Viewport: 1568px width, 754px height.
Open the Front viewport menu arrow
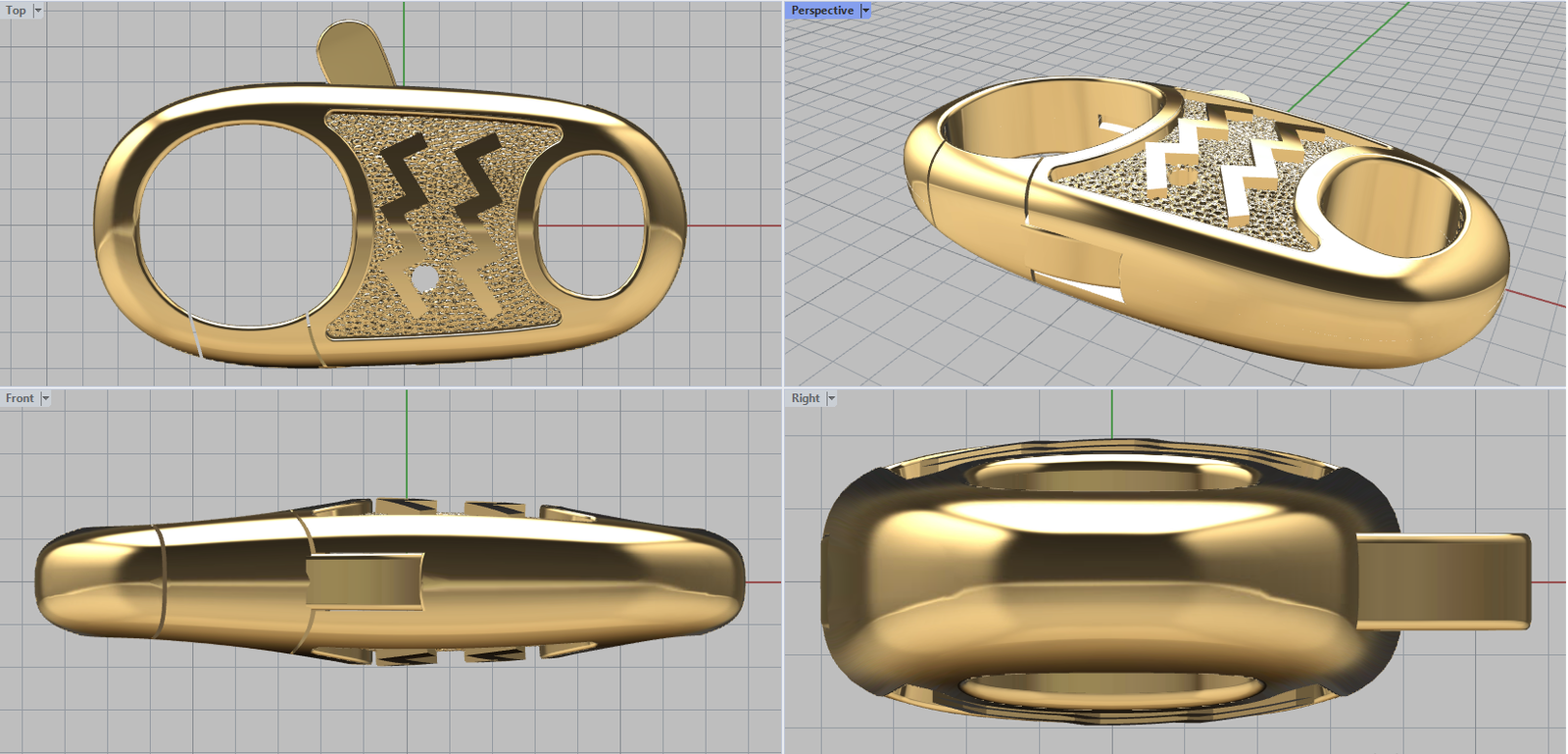click(45, 398)
